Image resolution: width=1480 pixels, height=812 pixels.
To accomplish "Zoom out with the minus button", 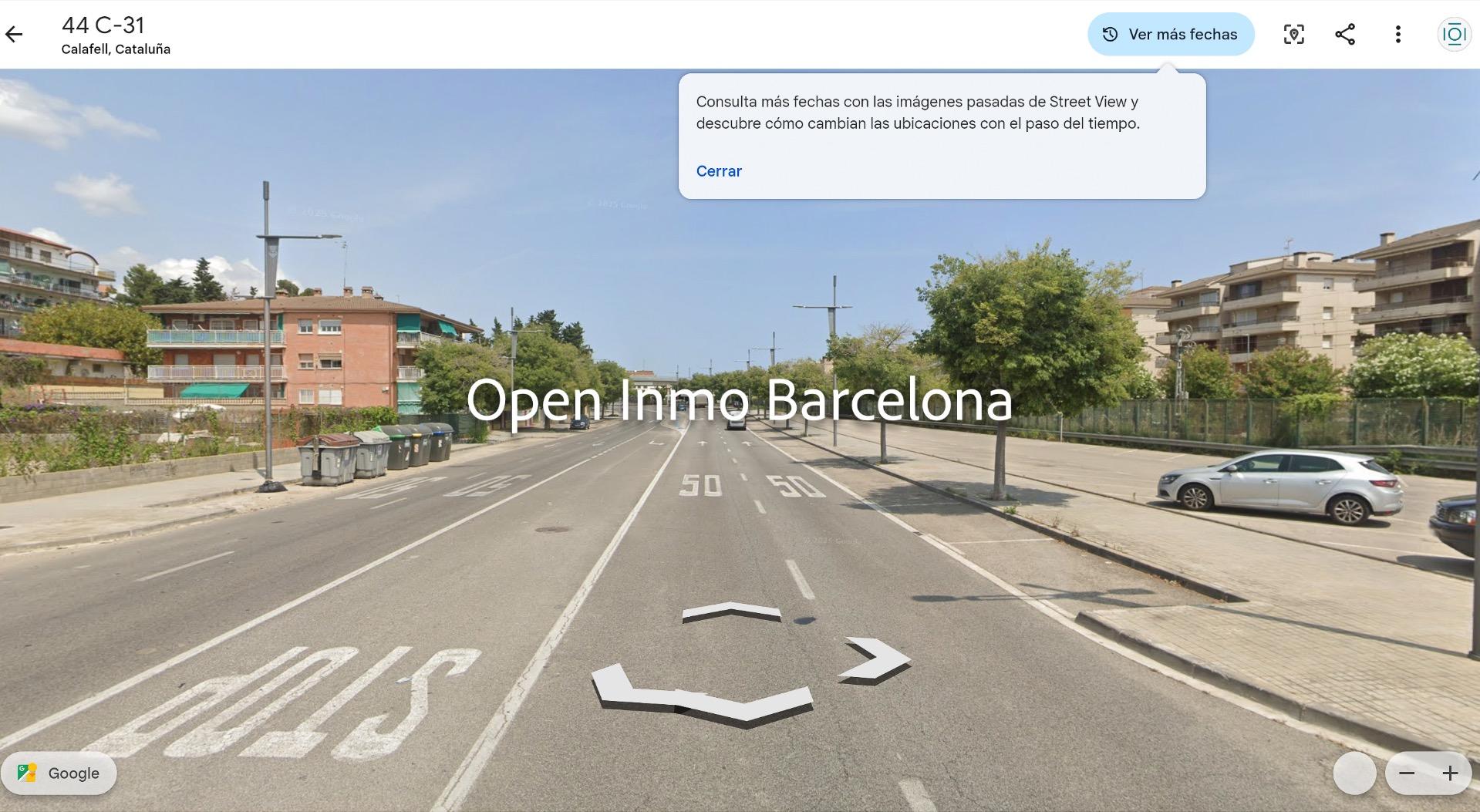I will pyautogui.click(x=1407, y=773).
